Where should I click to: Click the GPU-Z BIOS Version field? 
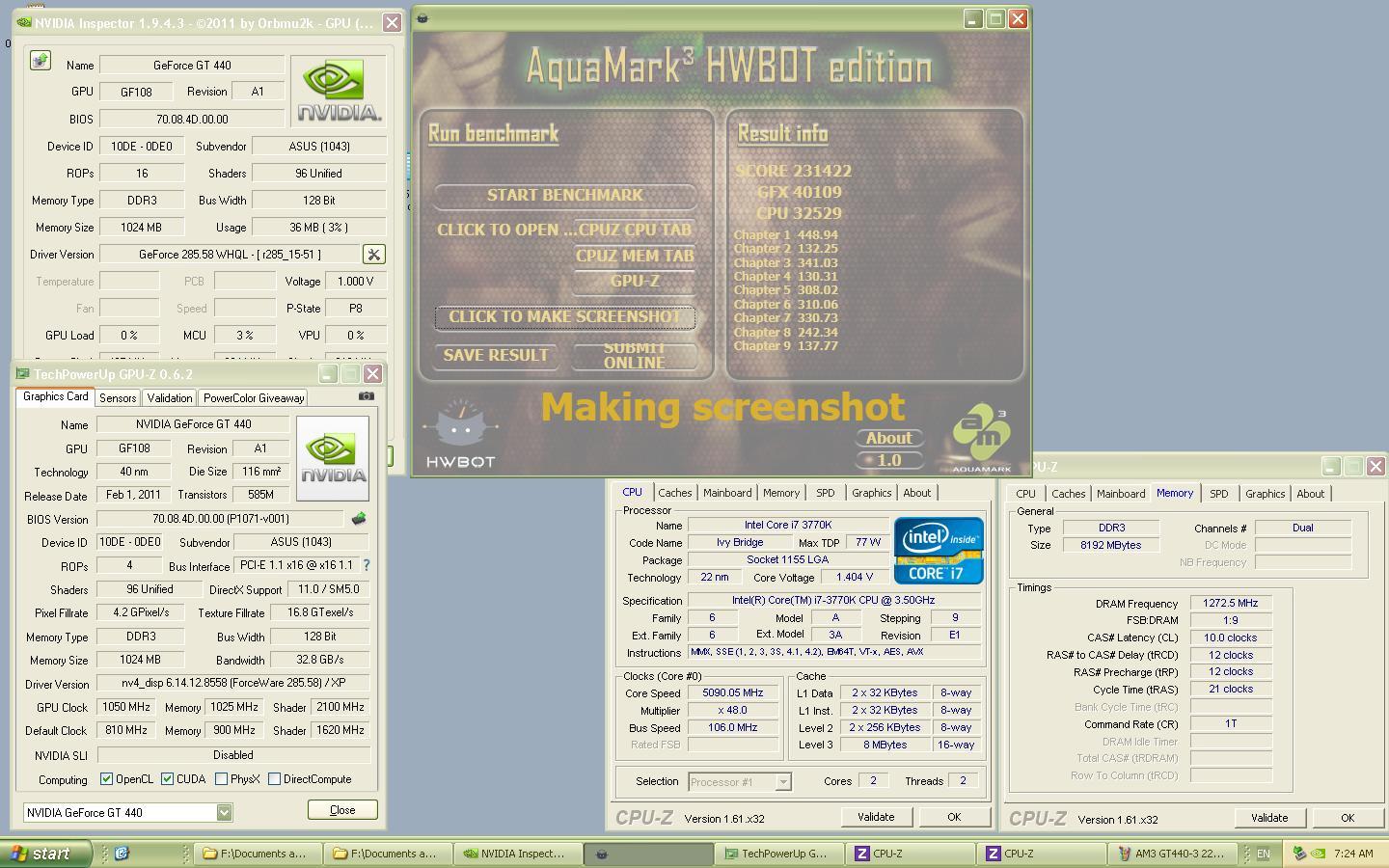point(220,519)
